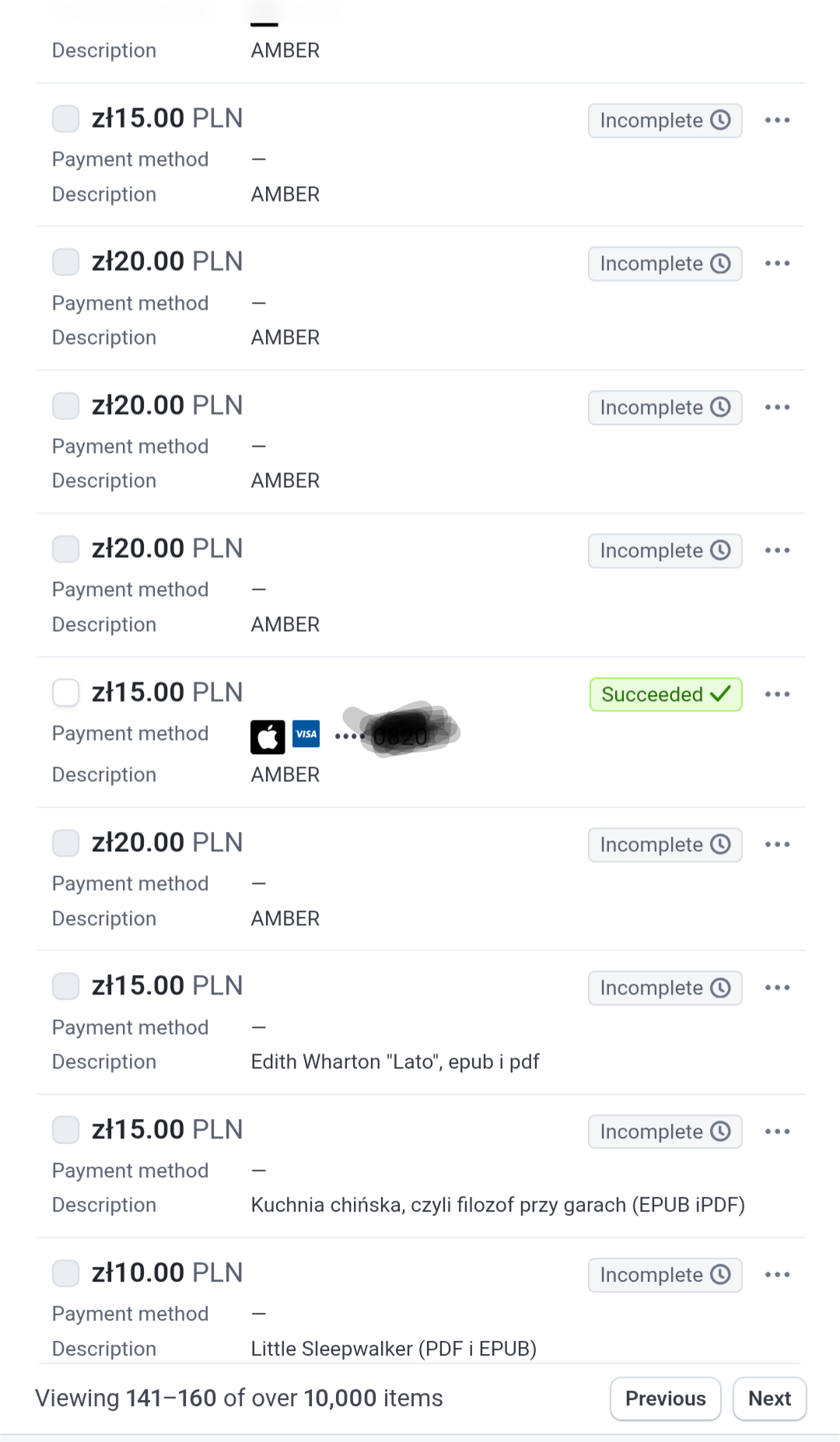Viewport: 840px width, 1442px height.
Task: Click Next to view more payments
Action: click(x=769, y=1398)
